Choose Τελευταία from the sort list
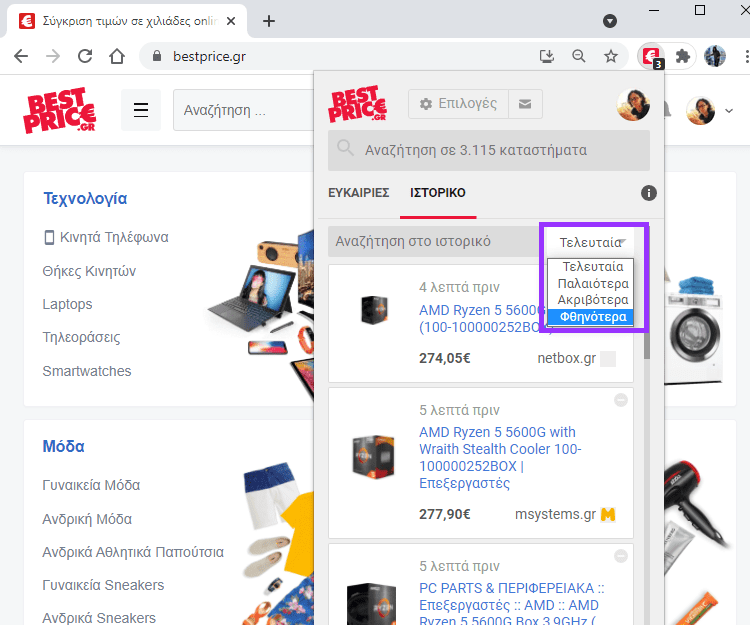Viewport: 750px width, 625px height. [593, 266]
